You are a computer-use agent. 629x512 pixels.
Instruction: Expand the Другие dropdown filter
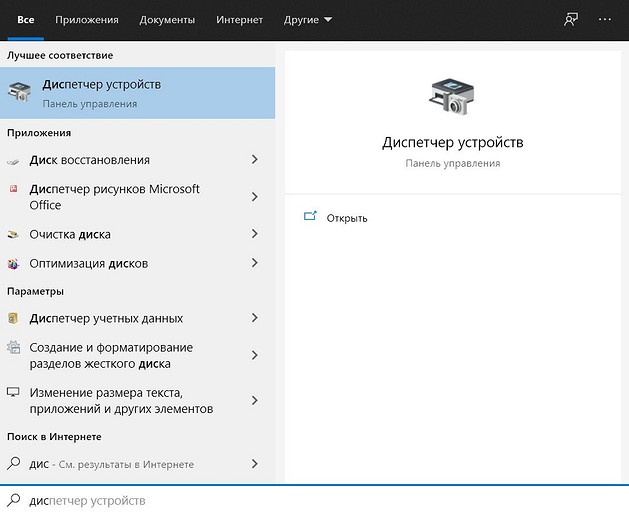(x=307, y=20)
